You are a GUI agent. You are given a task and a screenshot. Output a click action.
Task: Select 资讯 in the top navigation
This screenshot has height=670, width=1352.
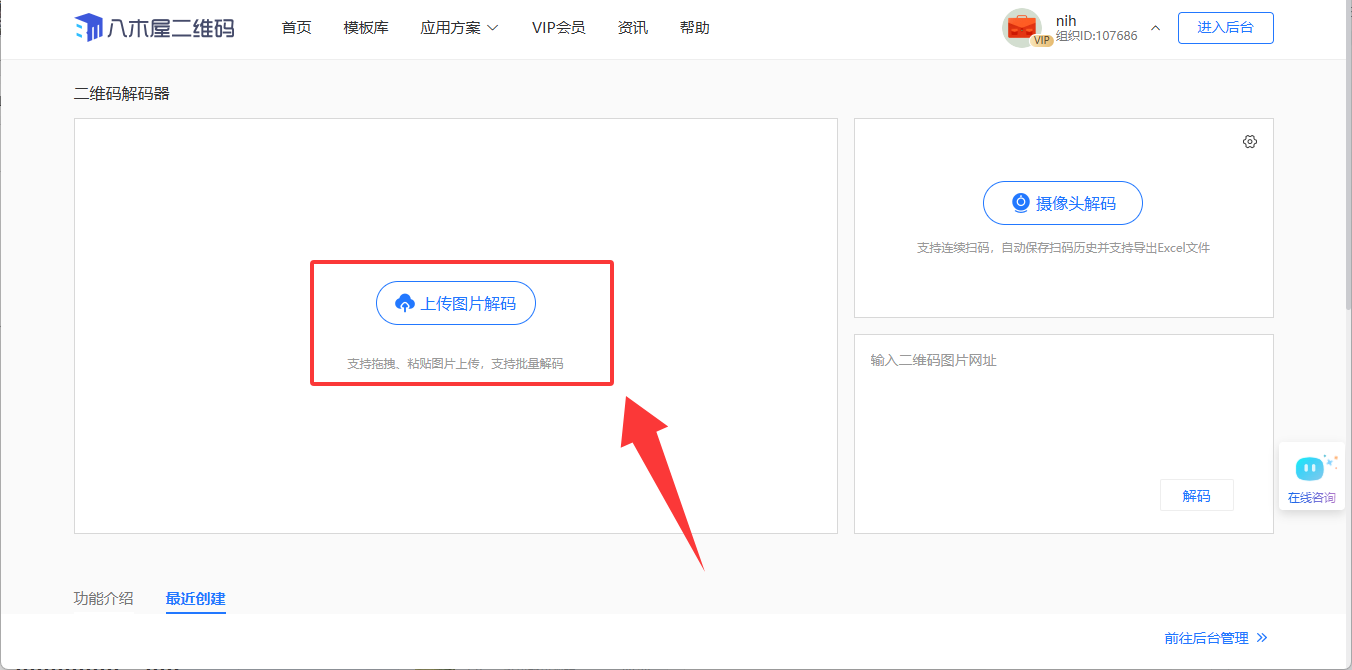(x=632, y=28)
